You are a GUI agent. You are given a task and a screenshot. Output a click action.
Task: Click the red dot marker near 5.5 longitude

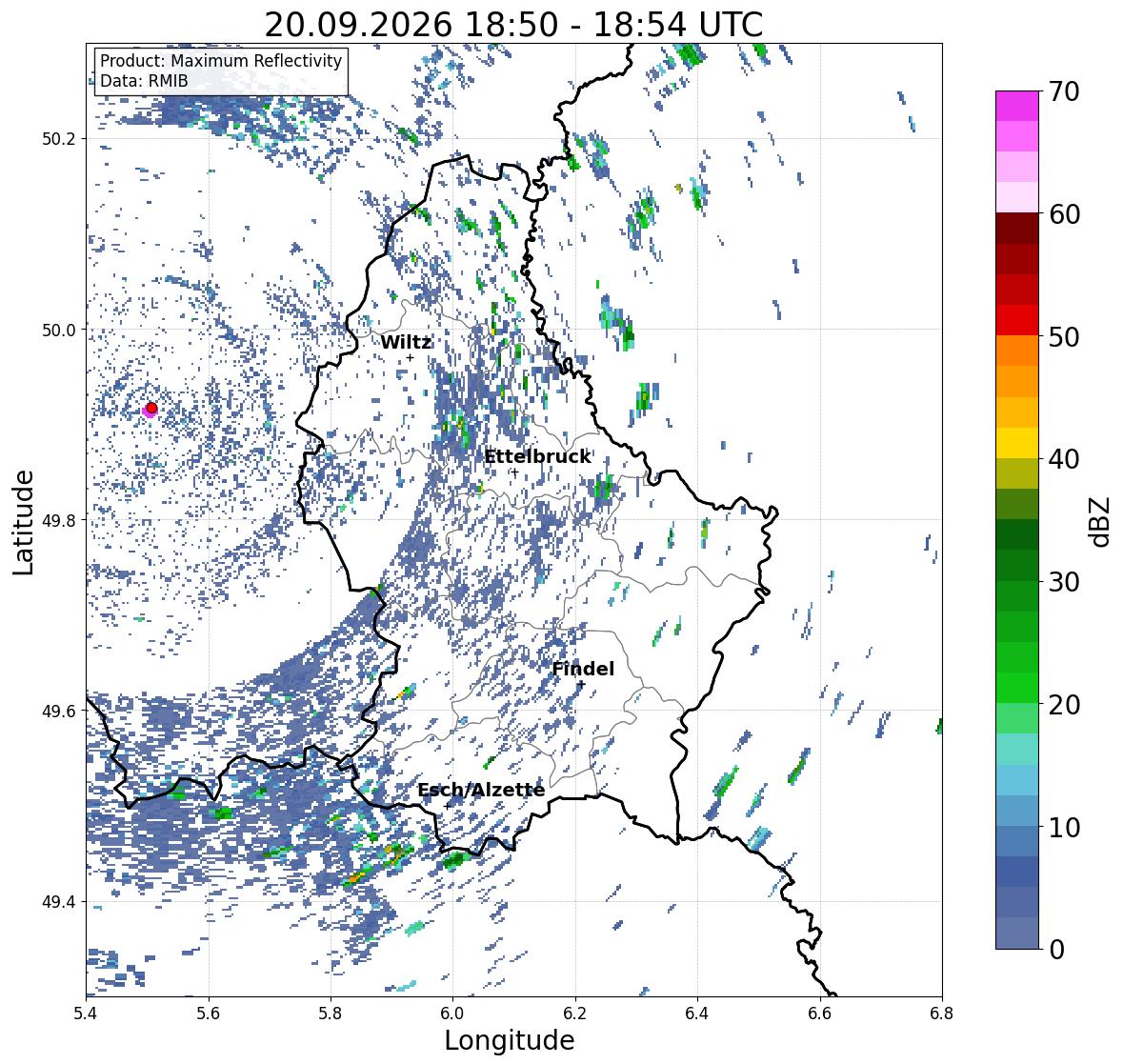tap(151, 408)
